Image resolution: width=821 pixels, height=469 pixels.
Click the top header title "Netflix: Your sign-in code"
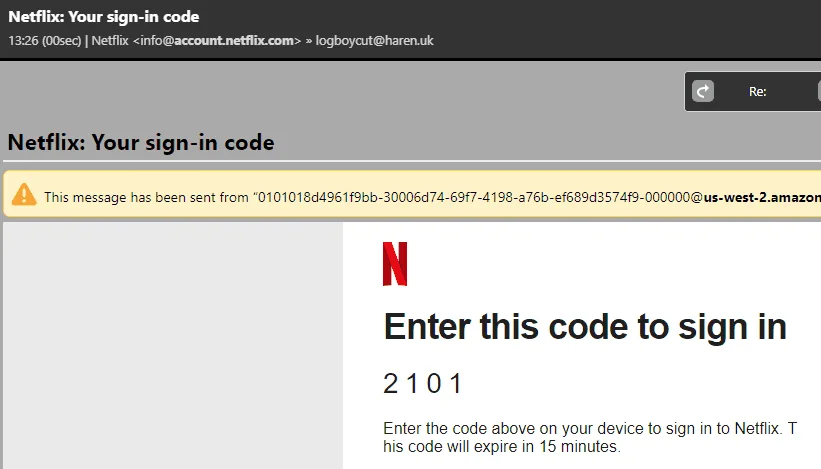point(104,17)
